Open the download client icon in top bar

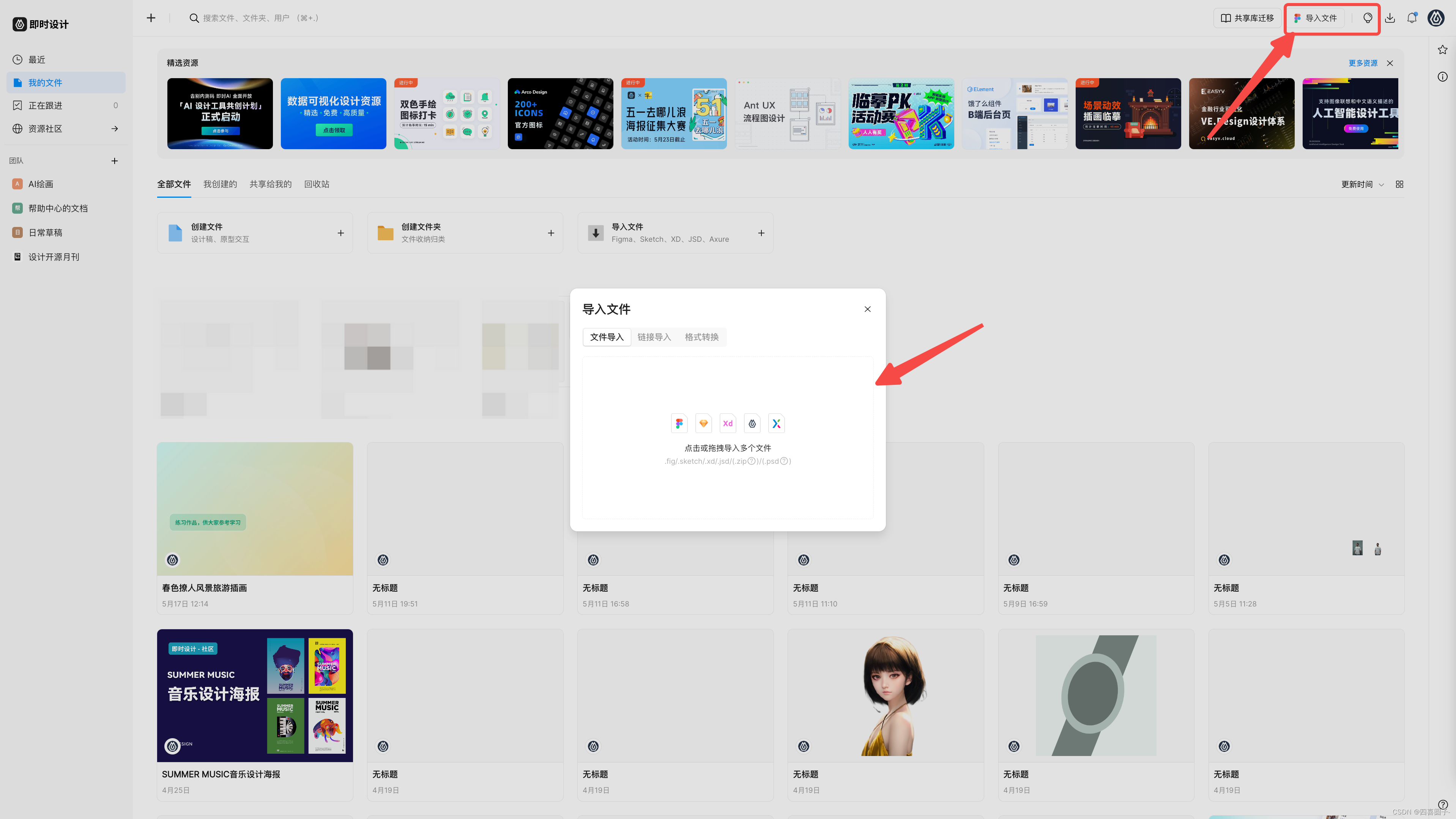click(1390, 17)
